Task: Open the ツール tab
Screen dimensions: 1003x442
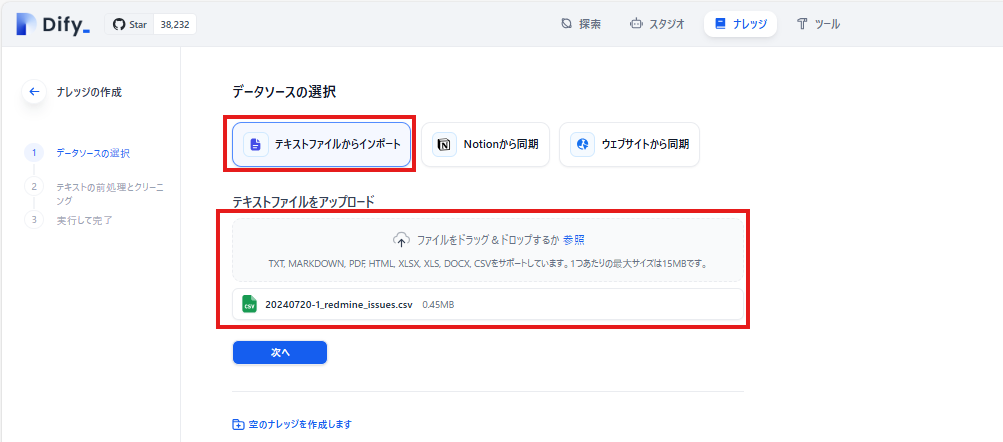Action: pyautogui.click(x=819, y=24)
